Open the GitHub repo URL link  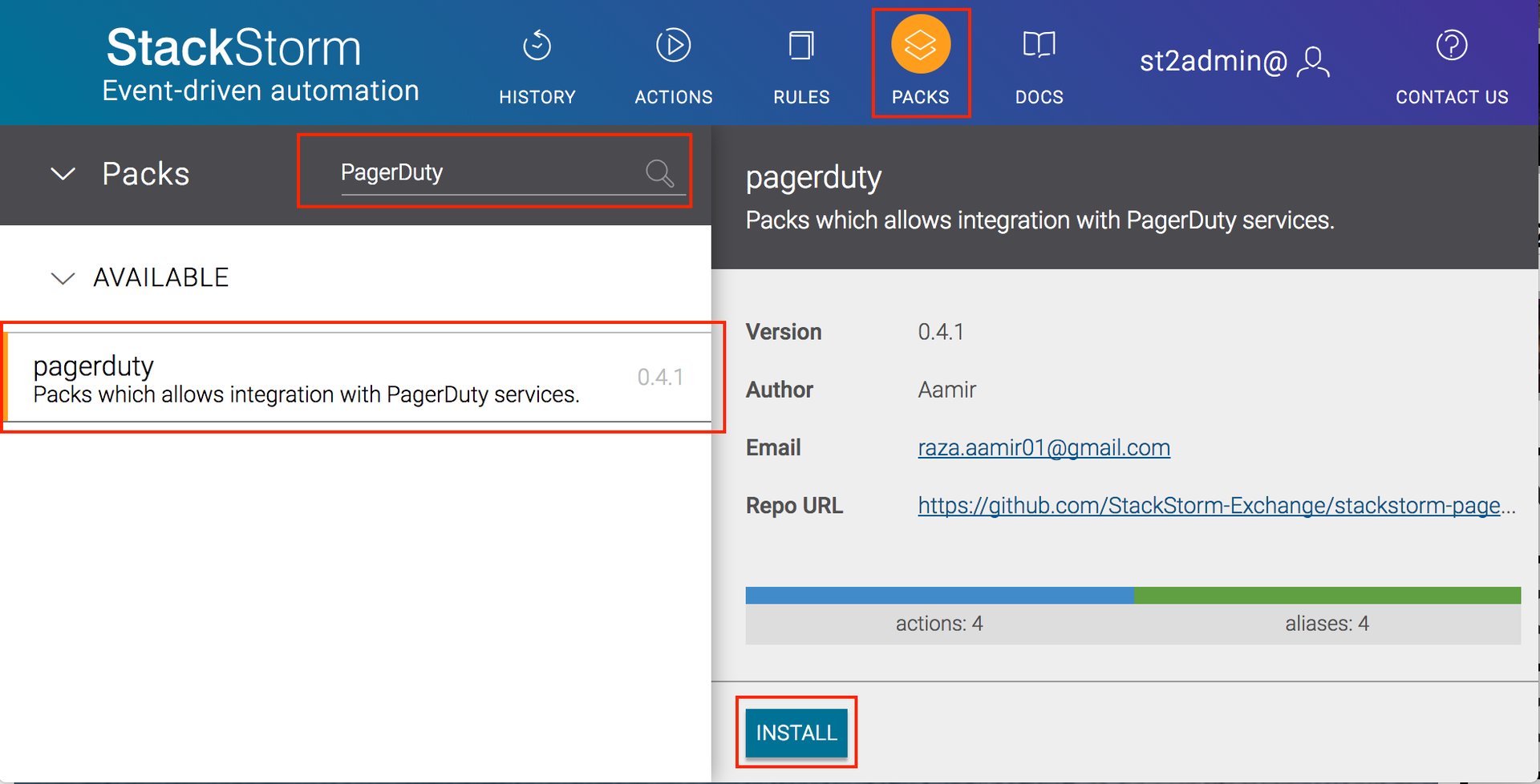pos(1216,506)
